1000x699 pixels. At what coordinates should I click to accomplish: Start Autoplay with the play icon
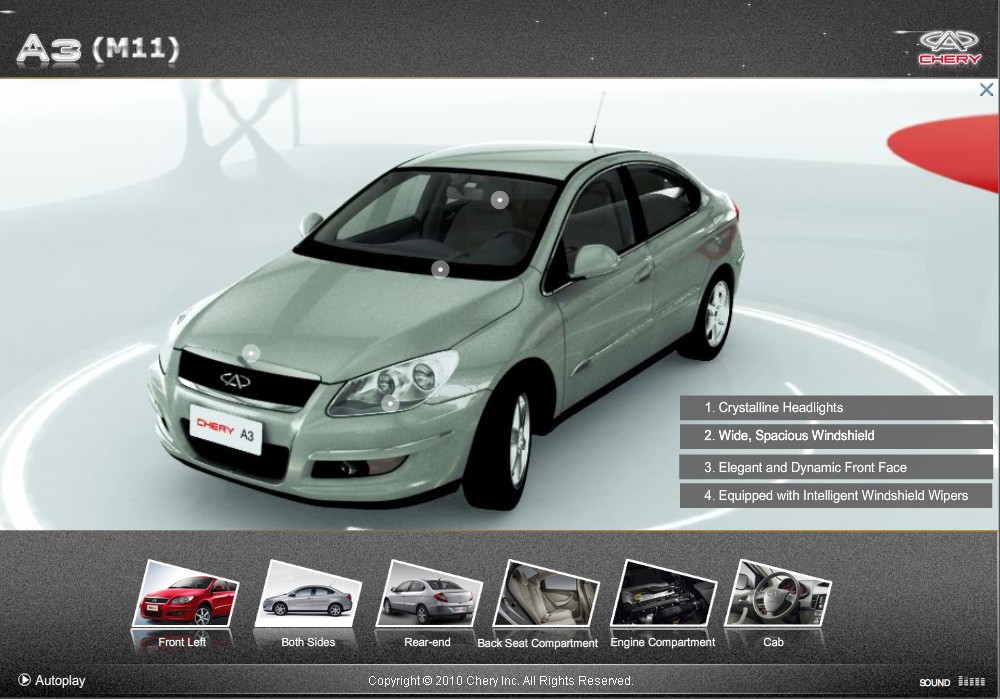point(24,680)
